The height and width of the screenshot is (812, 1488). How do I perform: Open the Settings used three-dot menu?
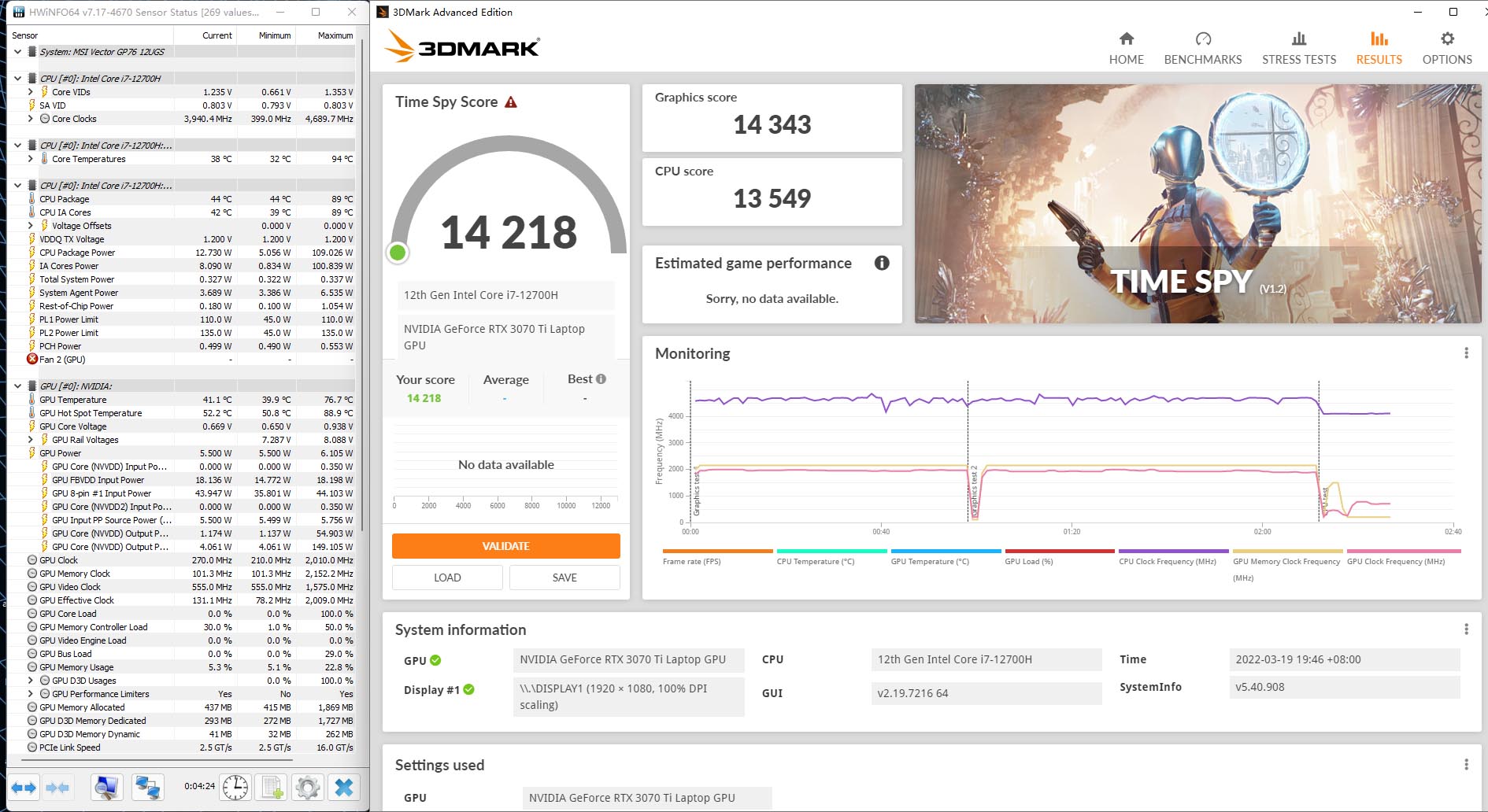(1466, 765)
